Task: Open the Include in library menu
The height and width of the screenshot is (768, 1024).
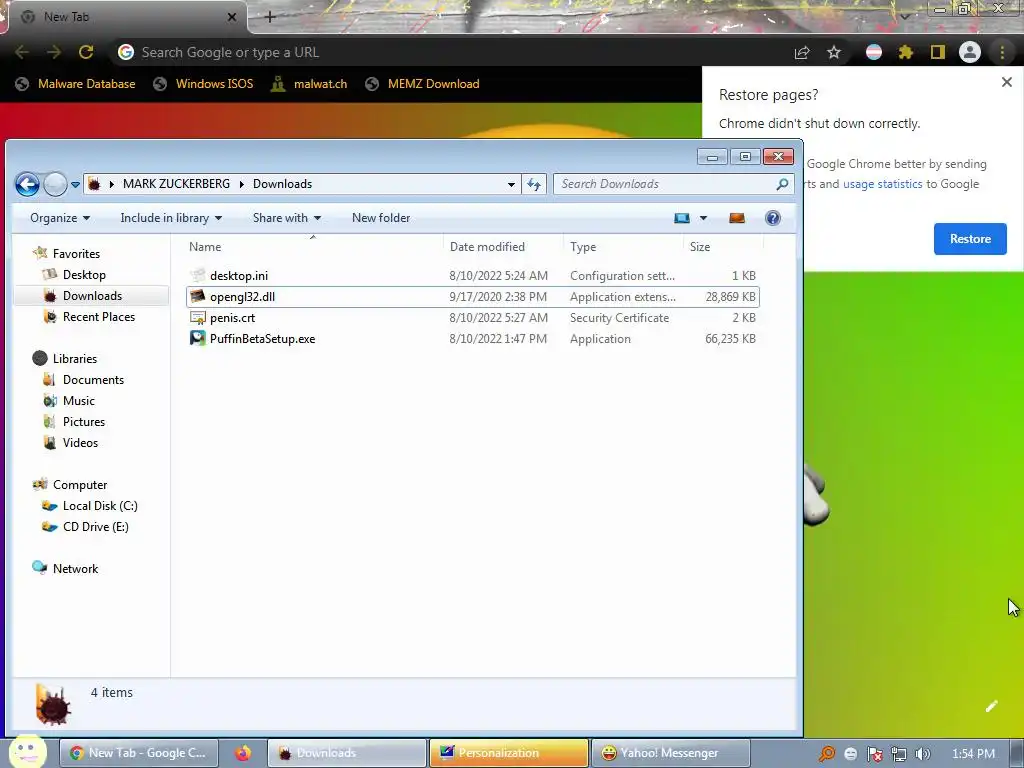Action: click(171, 218)
